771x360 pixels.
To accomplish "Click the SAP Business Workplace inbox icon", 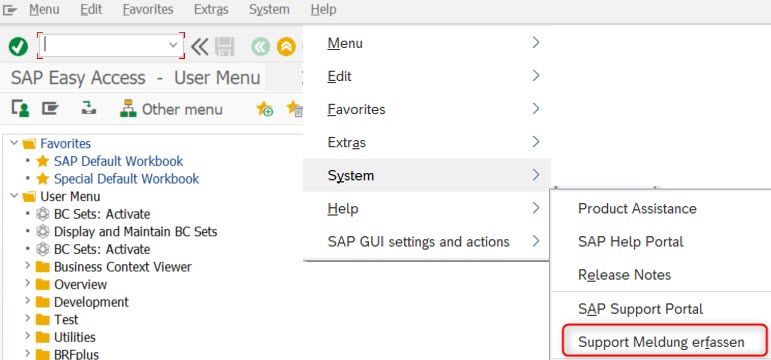I will tap(89, 108).
